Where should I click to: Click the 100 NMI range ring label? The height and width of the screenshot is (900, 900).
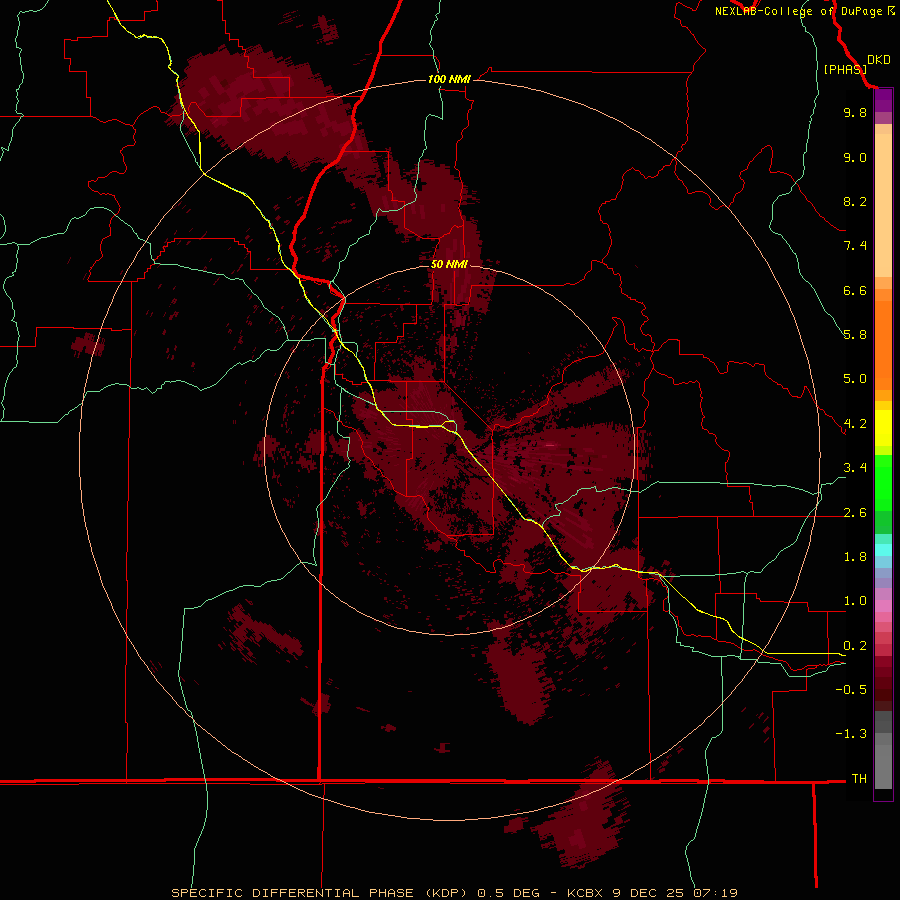coord(449,79)
